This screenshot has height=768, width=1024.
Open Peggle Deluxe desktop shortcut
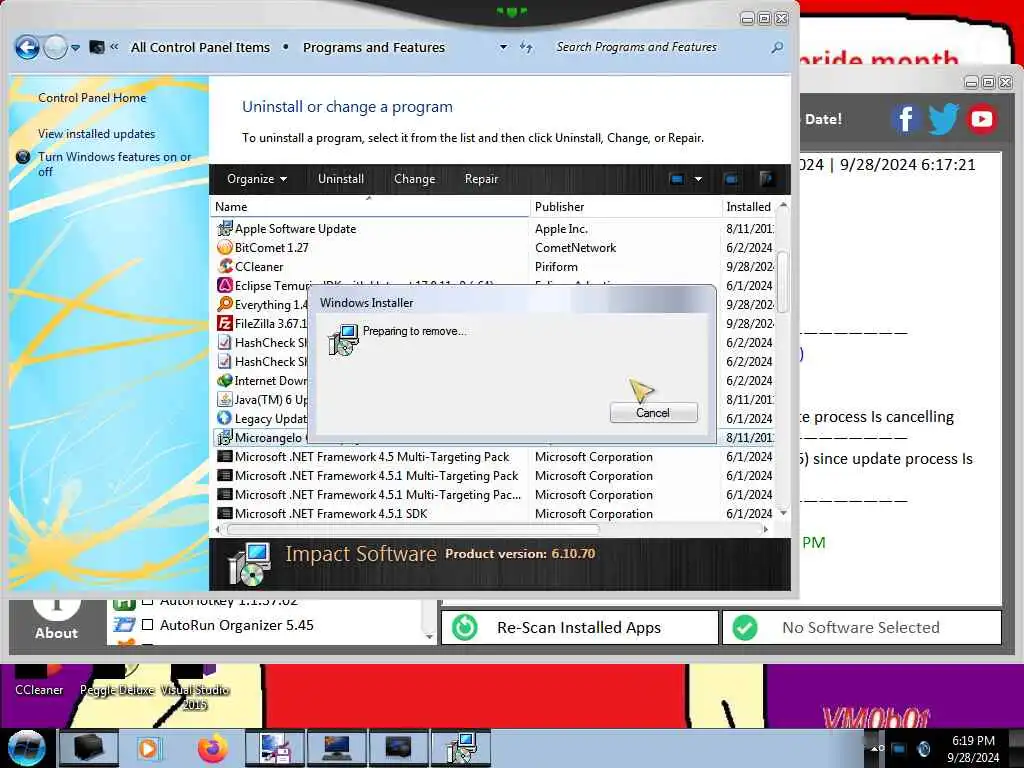(118, 681)
